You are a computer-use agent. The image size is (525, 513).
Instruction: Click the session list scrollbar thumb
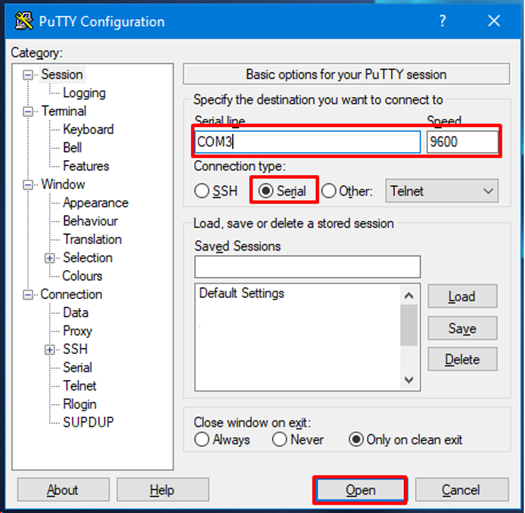(408, 325)
